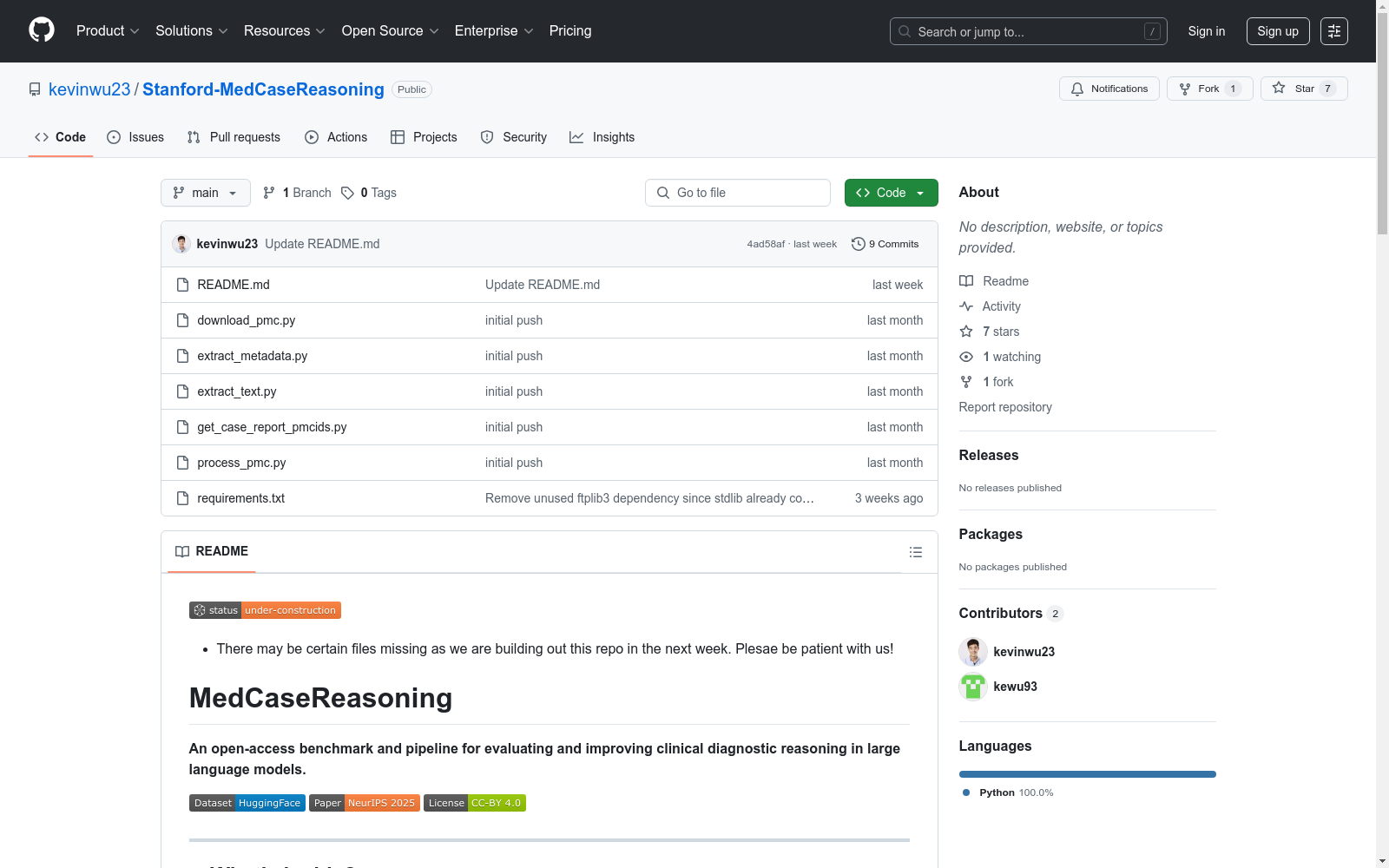This screenshot has width=1389, height=868.
Task: Click the file icon beside extract_metadata.py
Action: click(x=182, y=356)
